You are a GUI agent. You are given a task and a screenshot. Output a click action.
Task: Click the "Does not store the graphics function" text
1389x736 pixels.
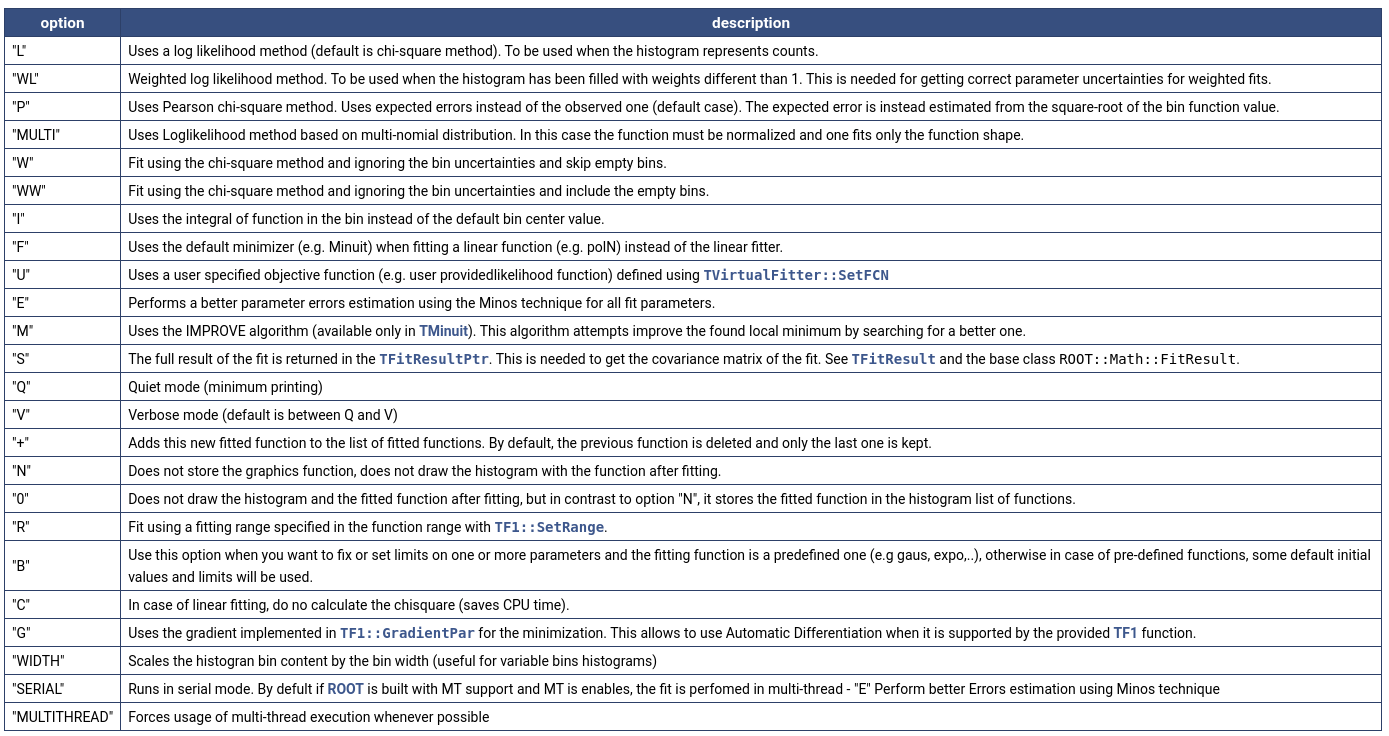click(424, 471)
